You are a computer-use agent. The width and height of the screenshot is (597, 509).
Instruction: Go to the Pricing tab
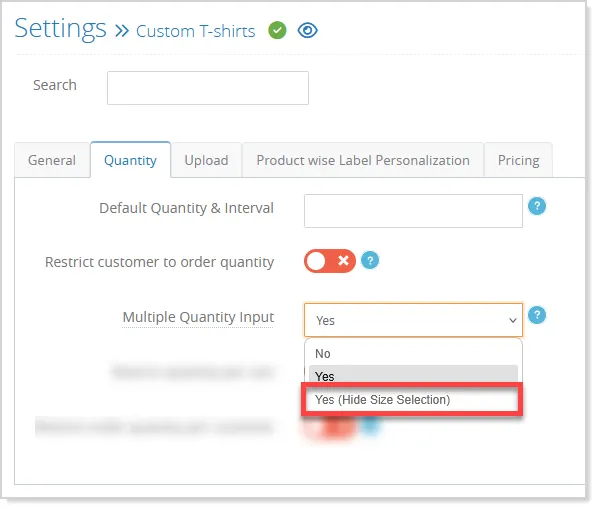pyautogui.click(x=519, y=160)
